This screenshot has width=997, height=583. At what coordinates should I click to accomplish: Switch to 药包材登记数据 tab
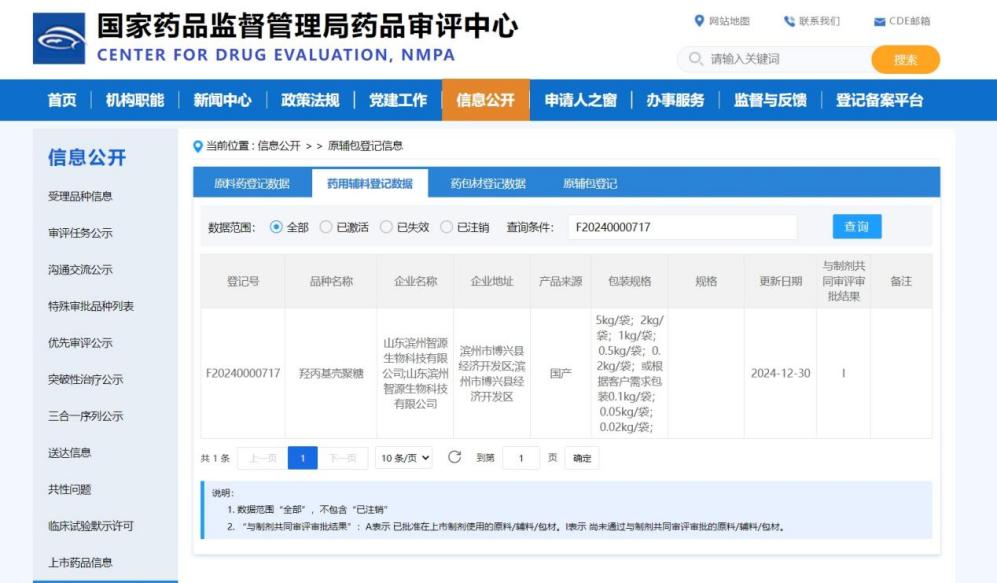pyautogui.click(x=488, y=183)
